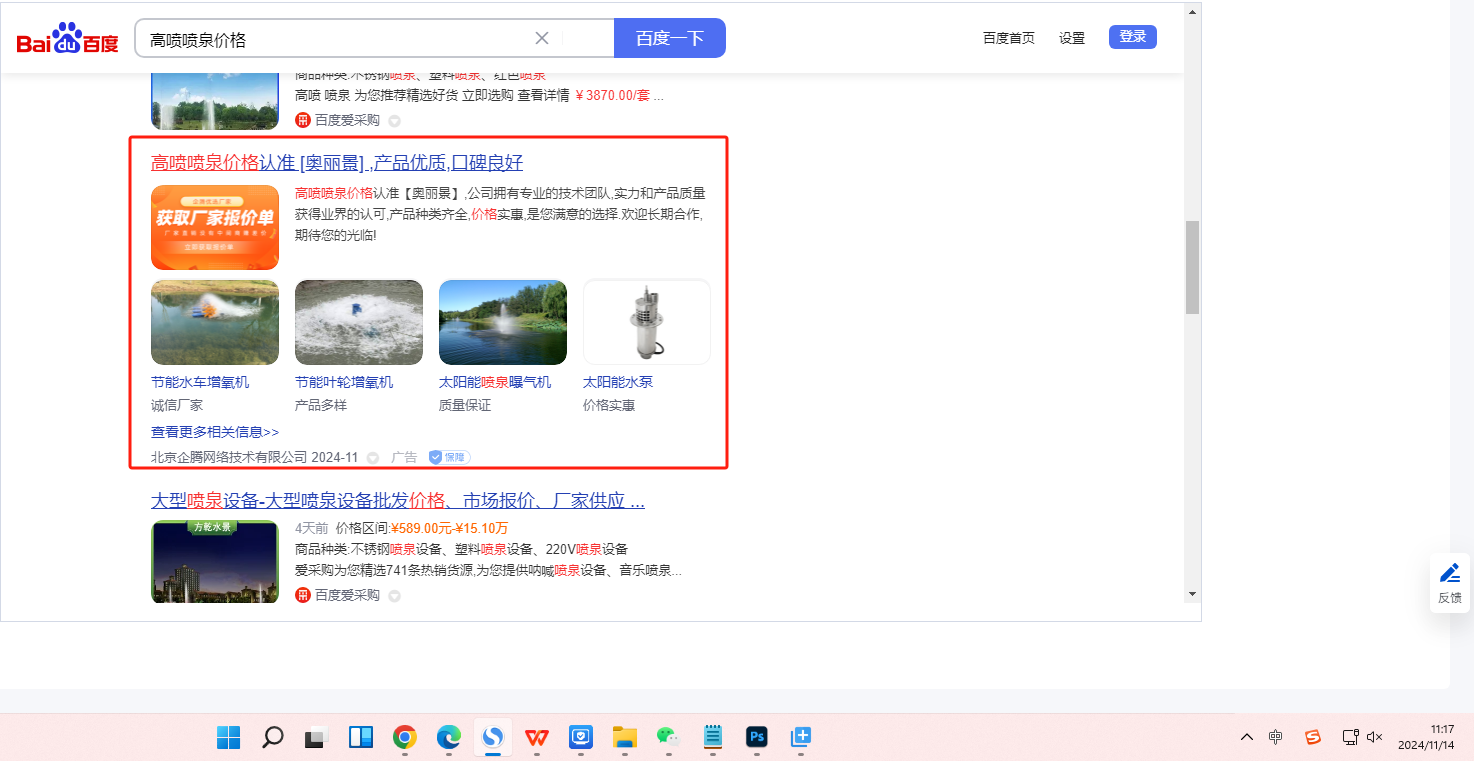Open WeChat from the taskbar
The image size is (1474, 761).
tap(668, 738)
